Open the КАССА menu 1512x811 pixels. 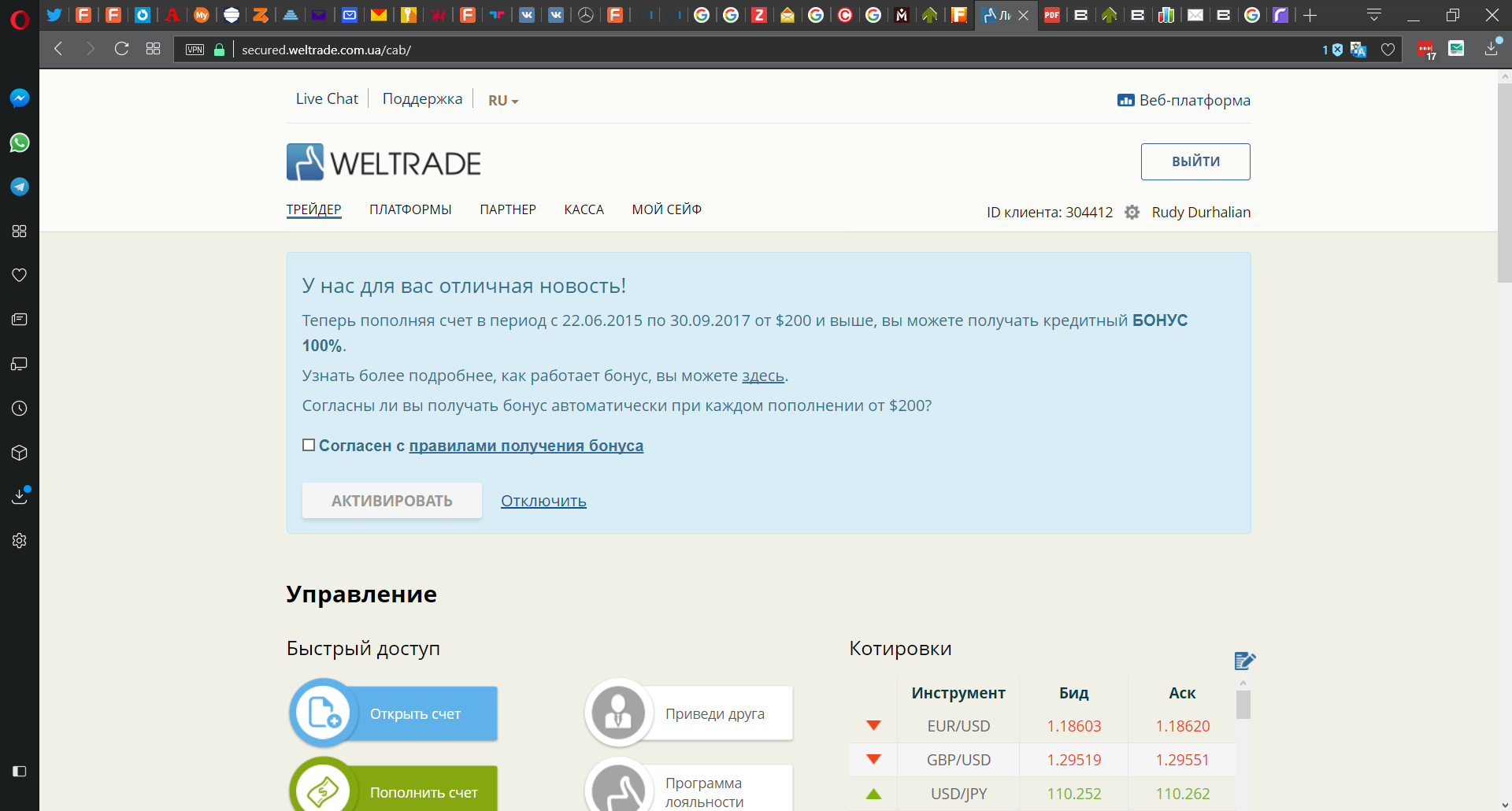click(x=584, y=209)
